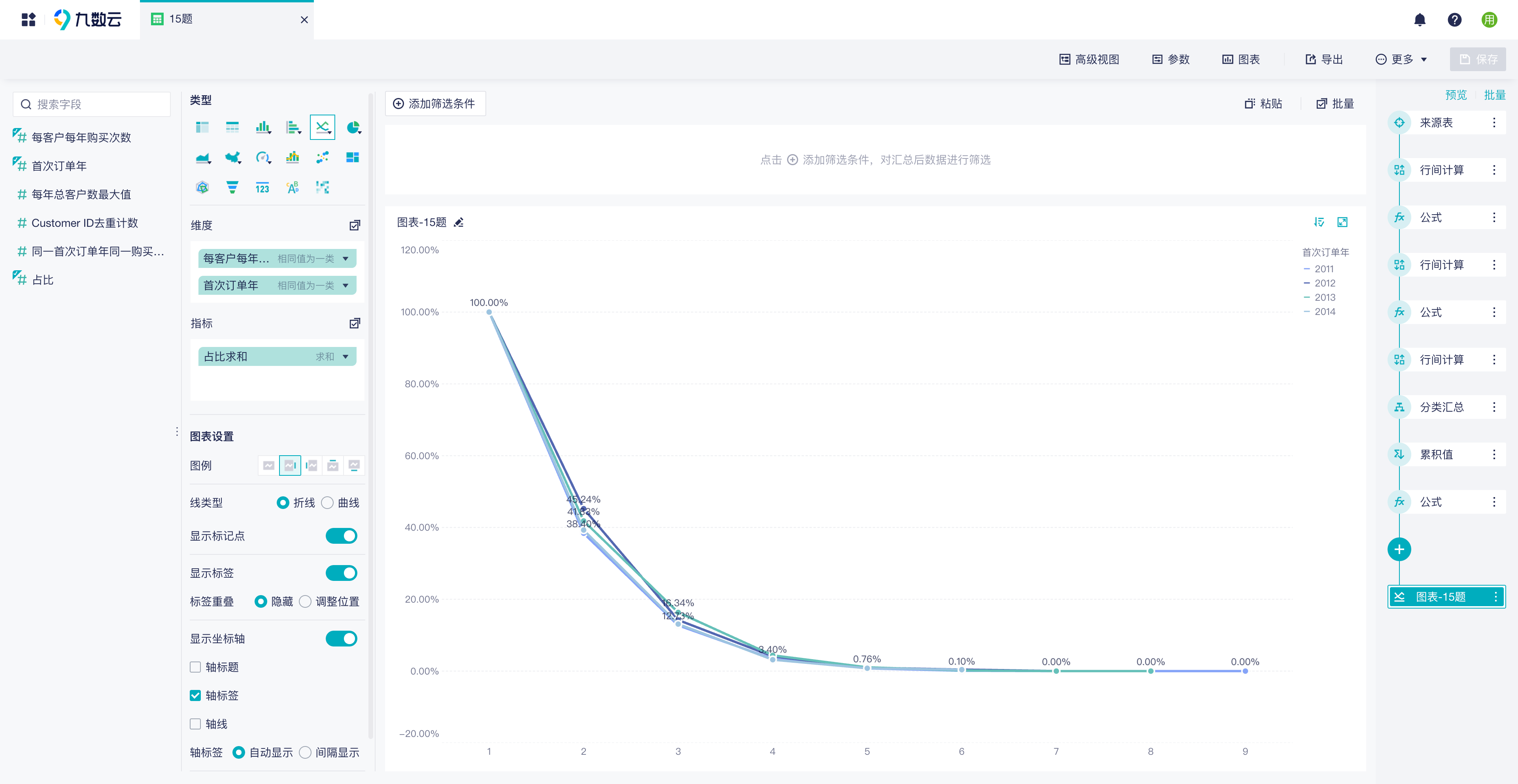Click the round plus button to add step
Image resolution: width=1518 pixels, height=784 pixels.
point(1399,550)
